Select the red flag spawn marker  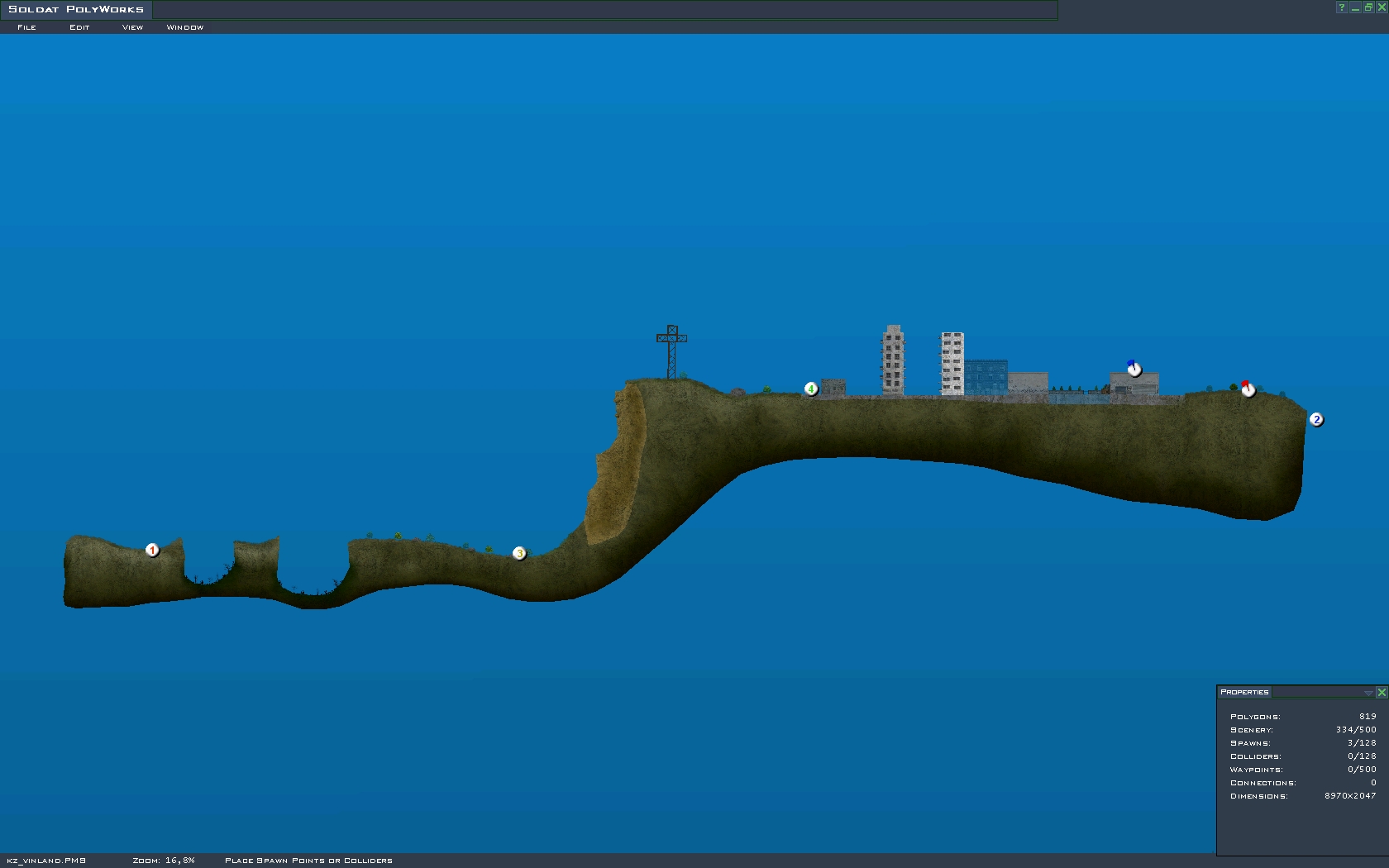[x=1248, y=389]
